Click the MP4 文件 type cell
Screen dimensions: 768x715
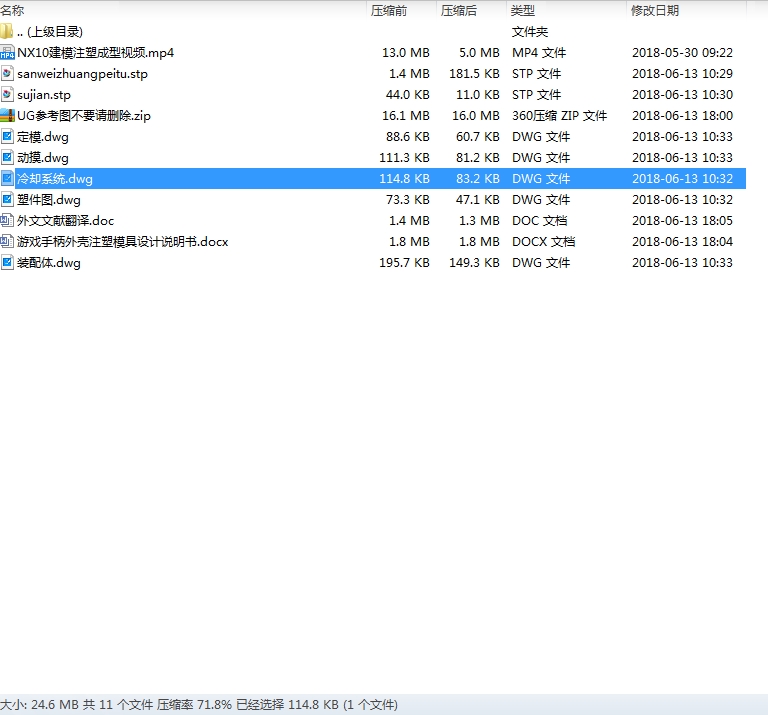(539, 52)
